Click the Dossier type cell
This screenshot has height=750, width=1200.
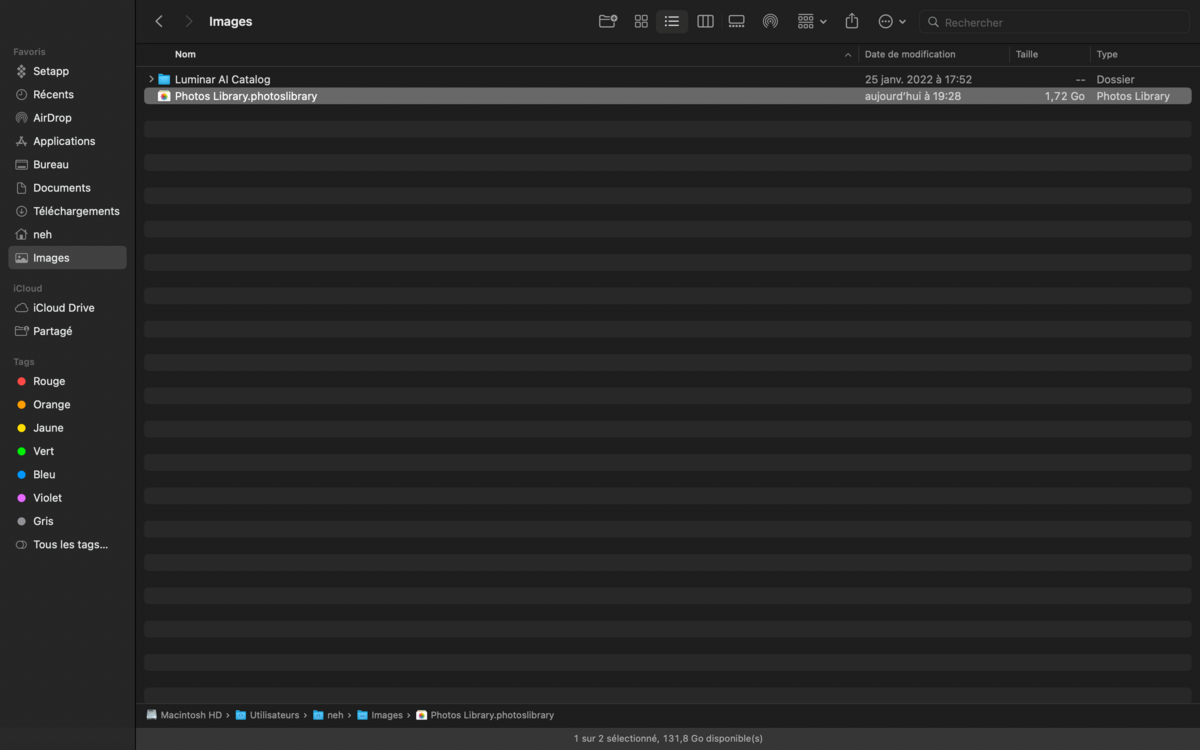click(1115, 79)
